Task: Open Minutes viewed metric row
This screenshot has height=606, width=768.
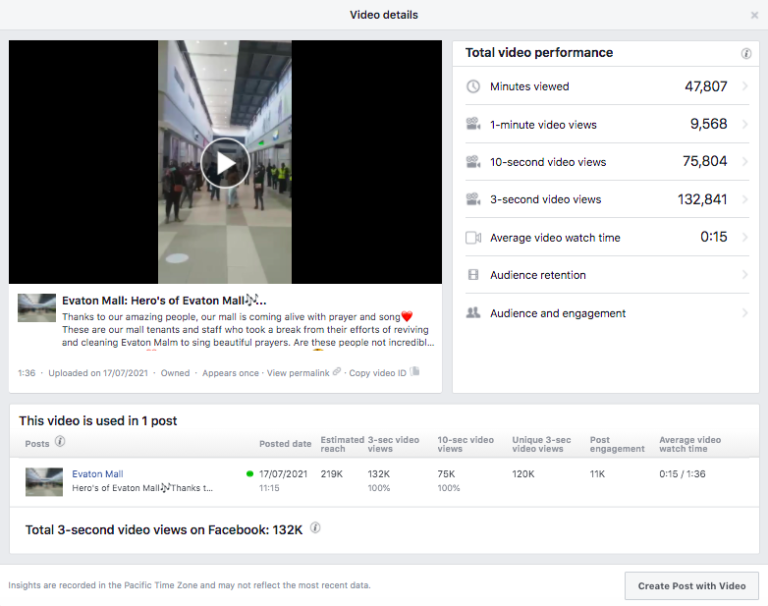Action: [x=607, y=86]
